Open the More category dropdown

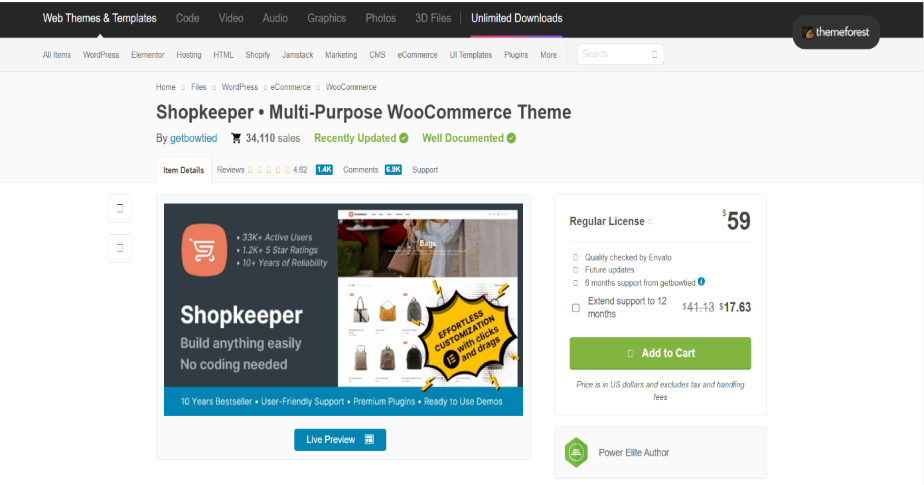click(x=549, y=55)
